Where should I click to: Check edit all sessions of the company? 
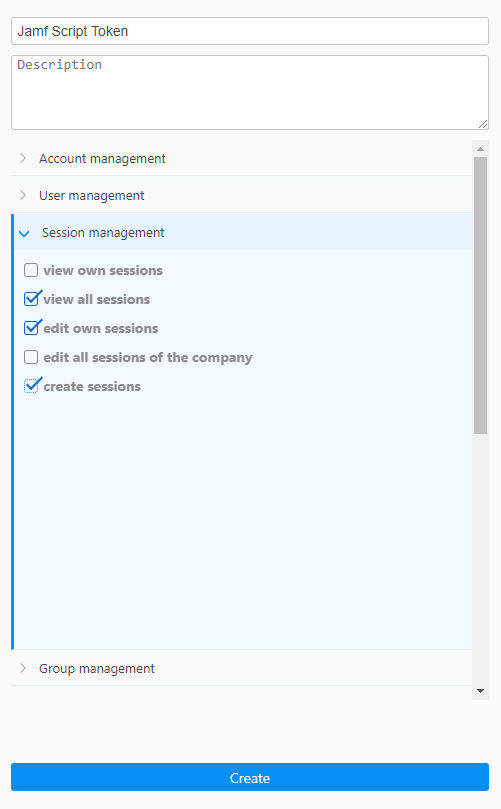pos(31,357)
